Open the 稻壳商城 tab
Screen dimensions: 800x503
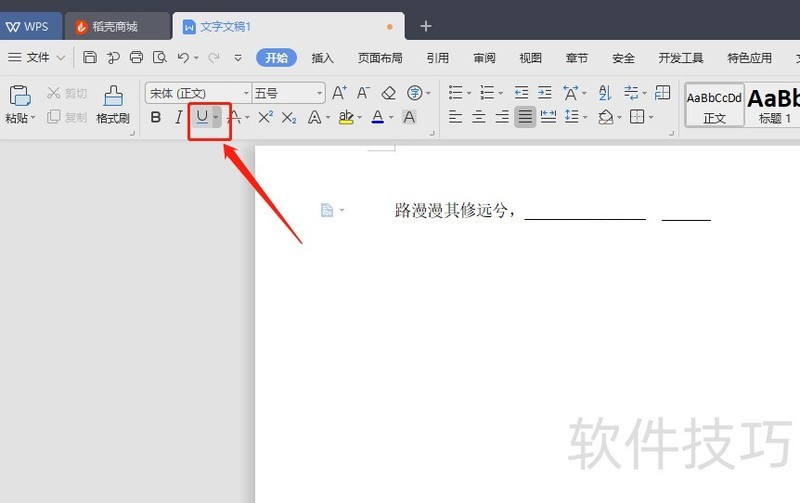point(116,27)
